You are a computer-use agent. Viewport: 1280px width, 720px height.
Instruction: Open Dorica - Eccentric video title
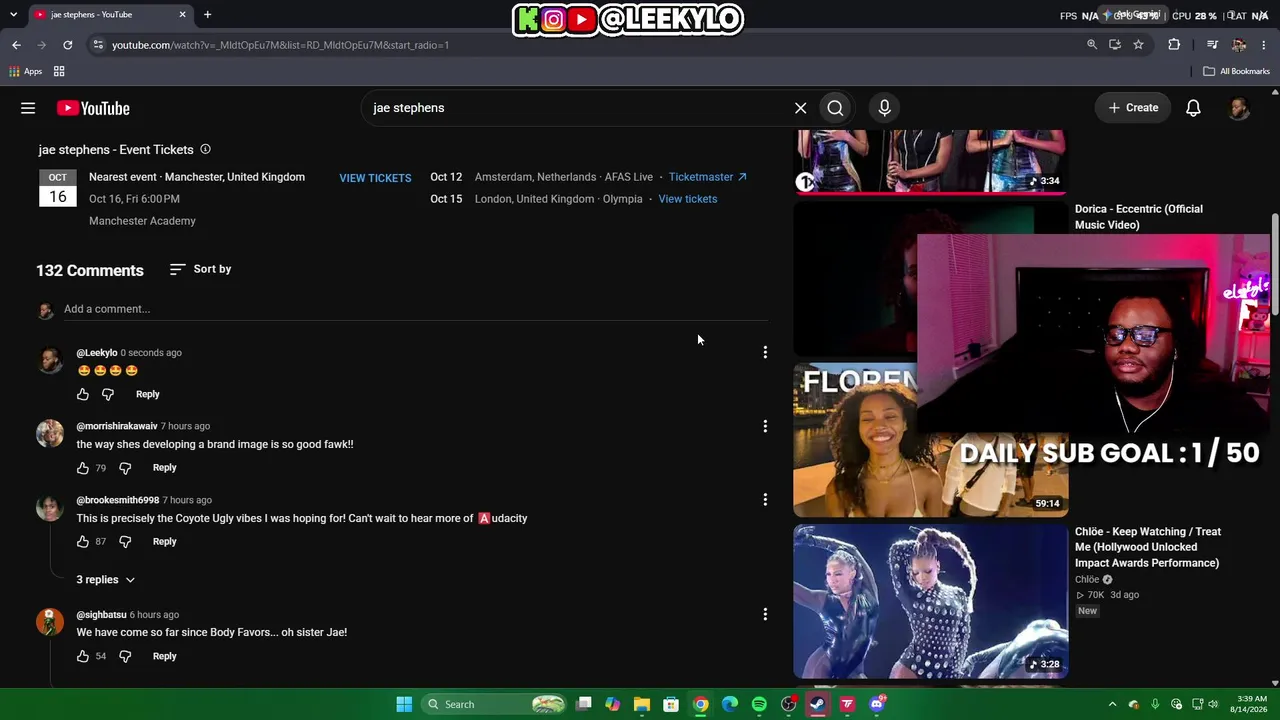(1139, 217)
